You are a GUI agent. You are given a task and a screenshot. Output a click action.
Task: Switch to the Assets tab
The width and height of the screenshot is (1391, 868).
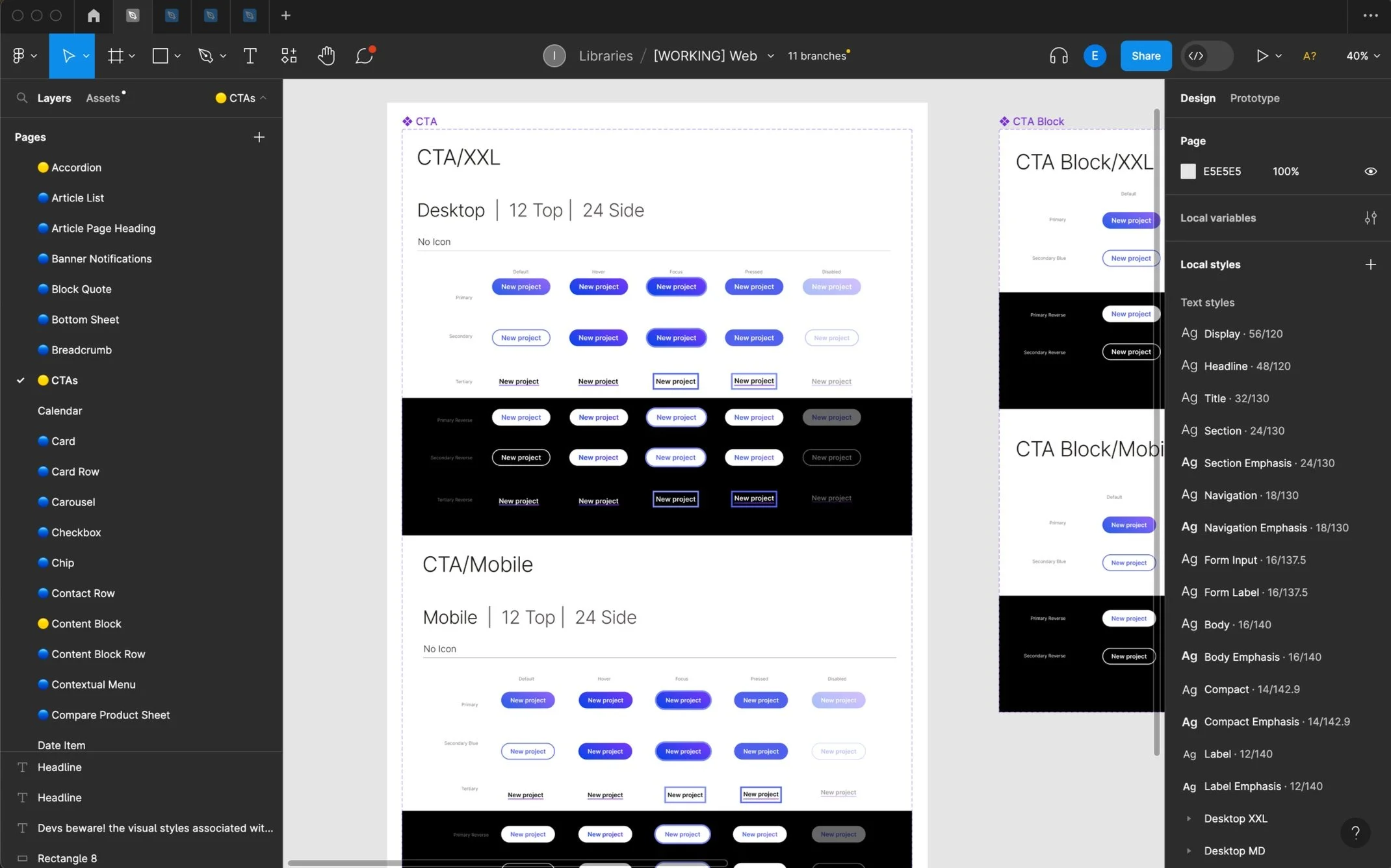pyautogui.click(x=103, y=98)
